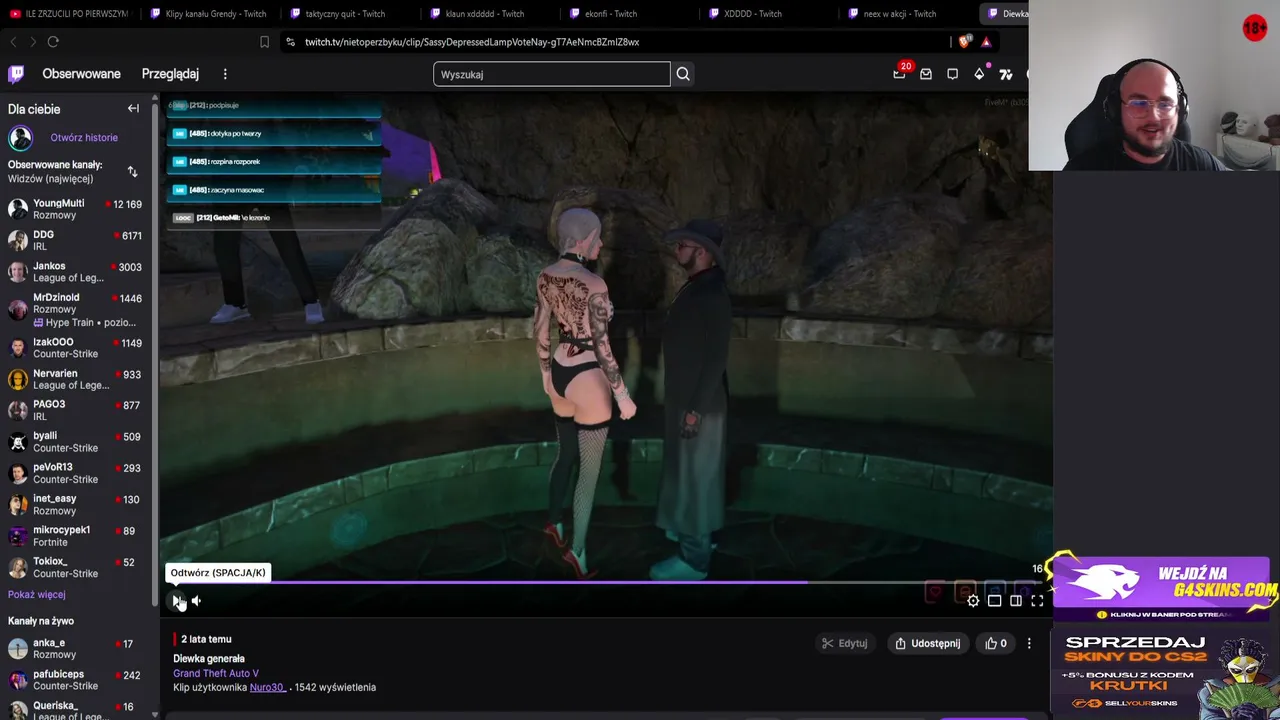Open pafubiceps live channel
The image size is (1280, 720).
75,680
